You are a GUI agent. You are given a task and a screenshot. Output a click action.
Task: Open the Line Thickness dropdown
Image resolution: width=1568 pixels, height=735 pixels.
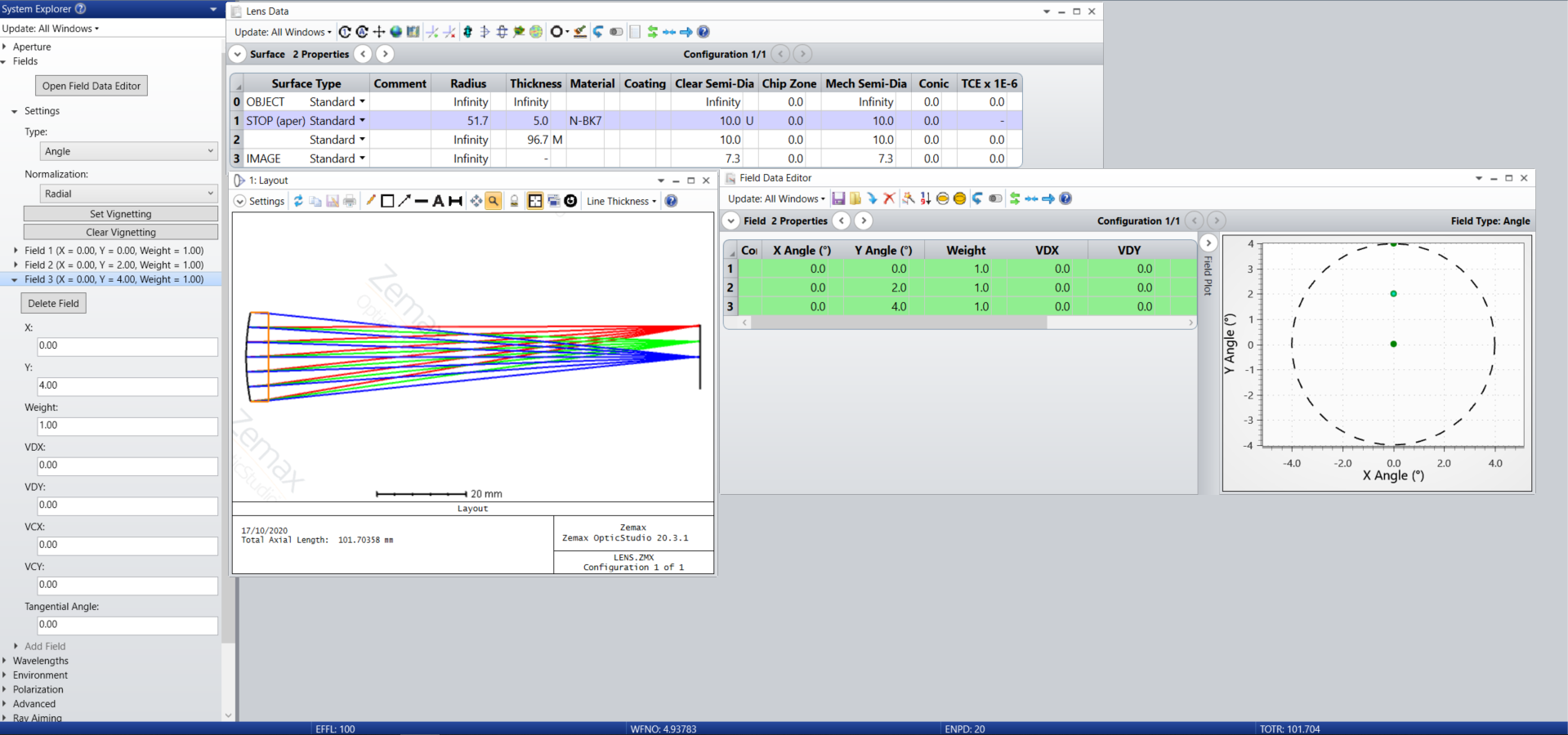[x=621, y=201]
